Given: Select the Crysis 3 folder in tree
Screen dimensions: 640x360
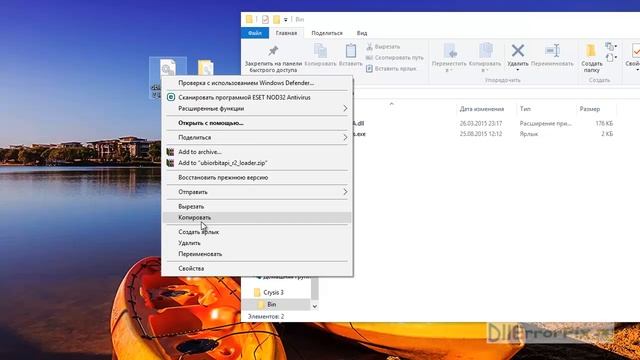Looking at the screenshot, I should tap(273, 293).
